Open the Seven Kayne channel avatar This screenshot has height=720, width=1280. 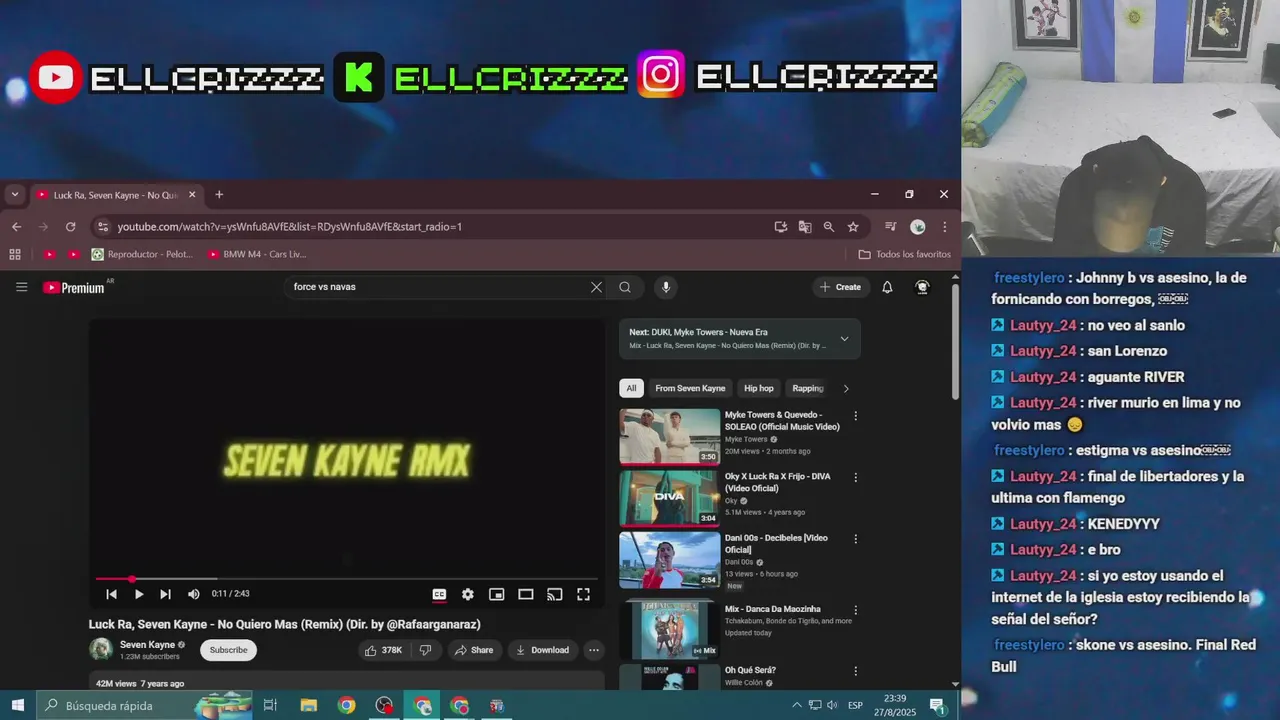click(101, 650)
